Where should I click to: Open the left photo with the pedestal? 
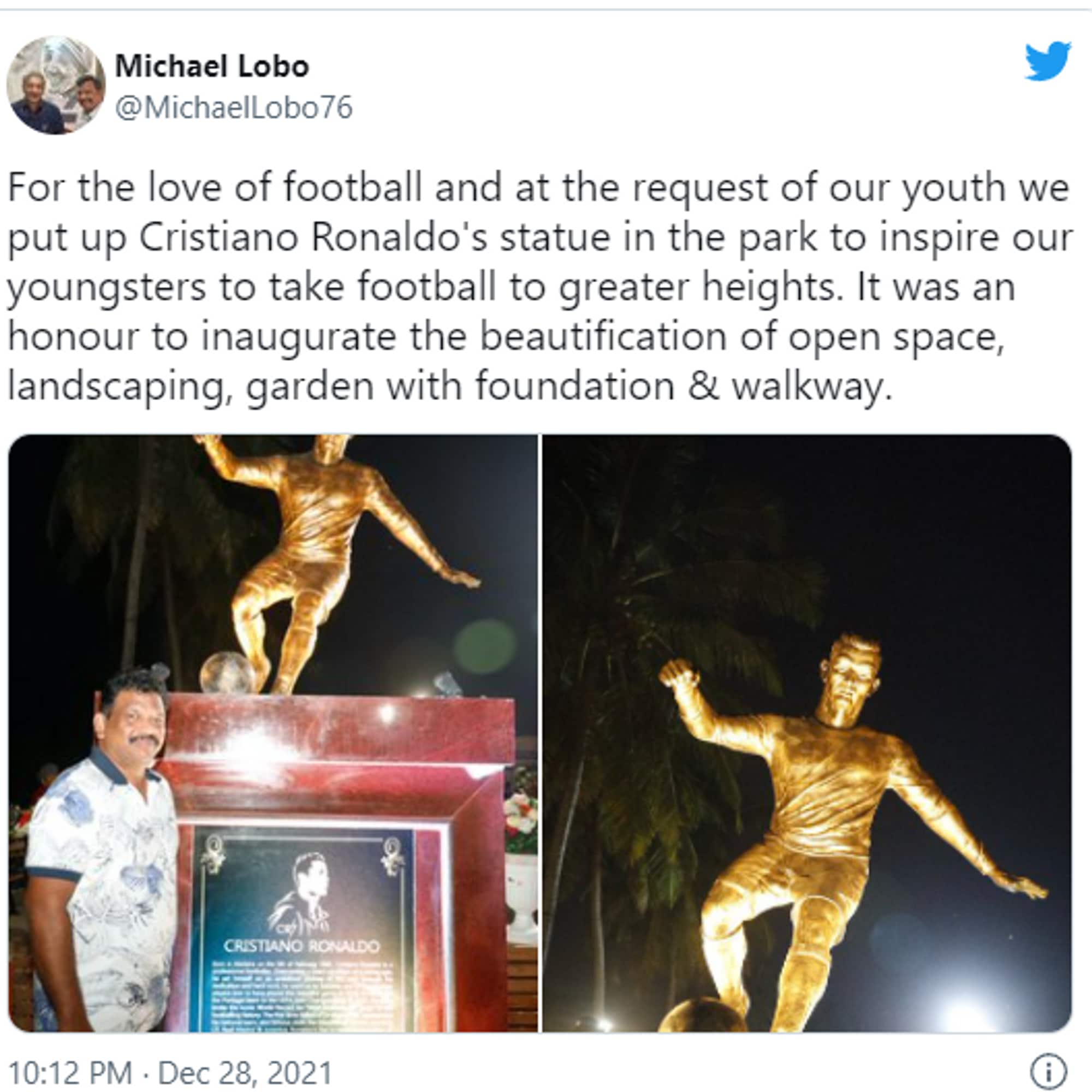[x=273, y=734]
